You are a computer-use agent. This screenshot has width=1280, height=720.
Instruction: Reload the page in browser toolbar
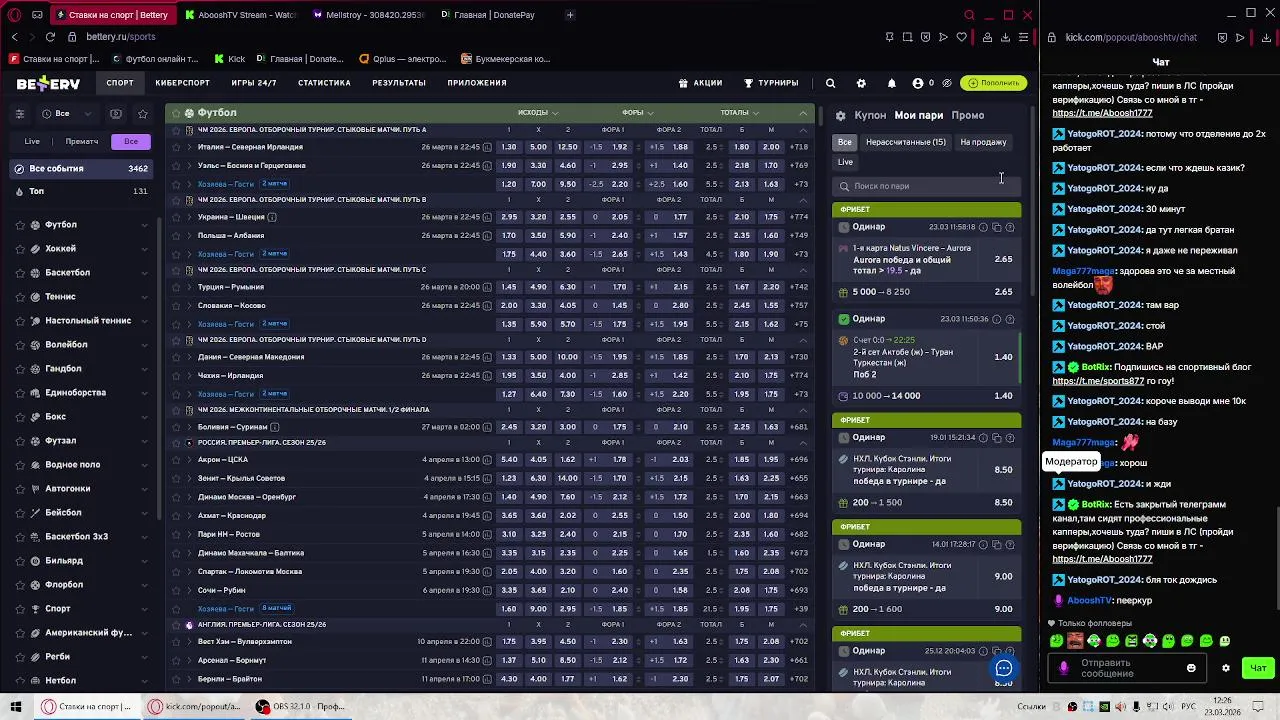[50, 37]
